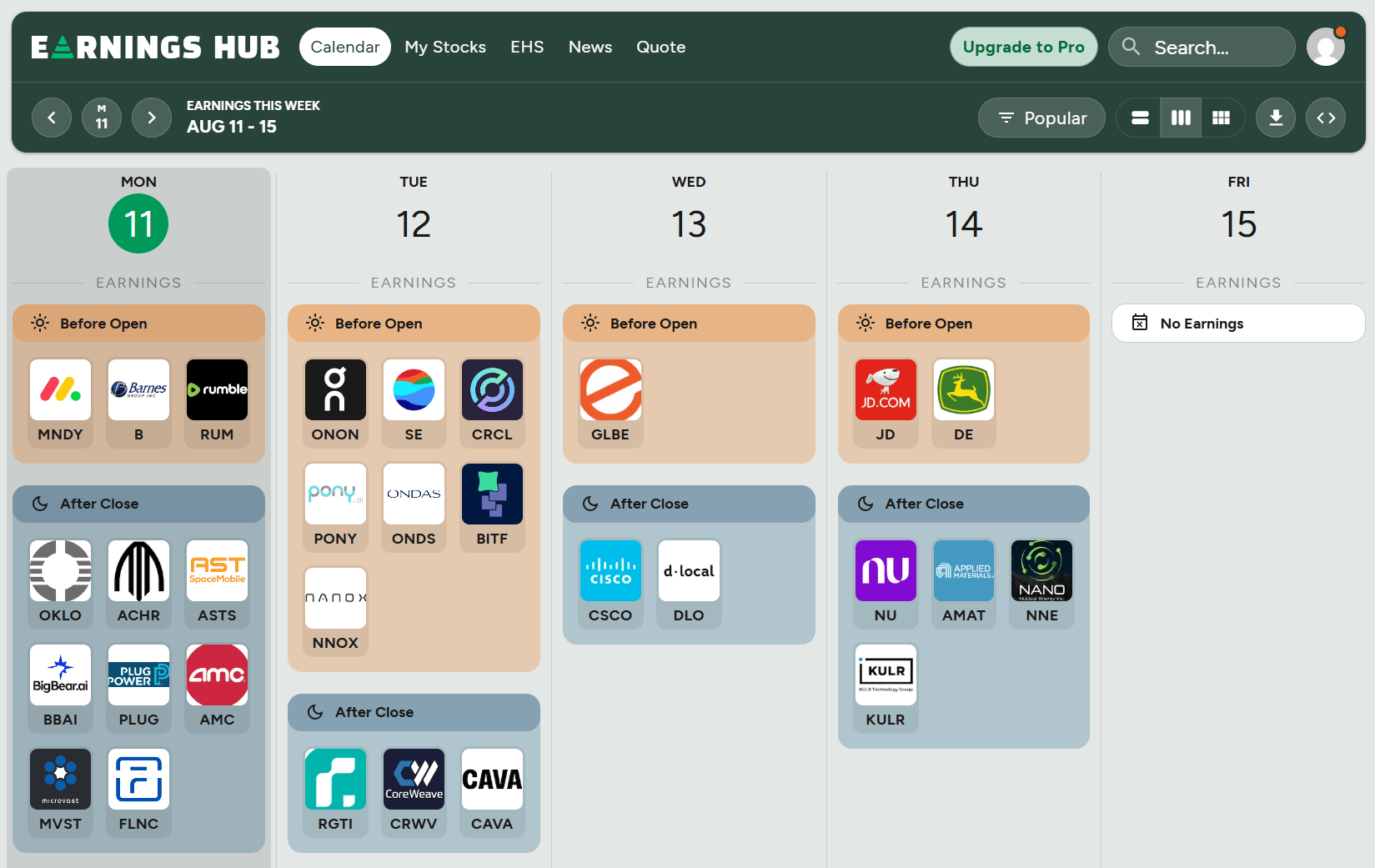Open the Nanox NNOX logo
This screenshot has width=1375, height=868.
pyautogui.click(x=335, y=598)
